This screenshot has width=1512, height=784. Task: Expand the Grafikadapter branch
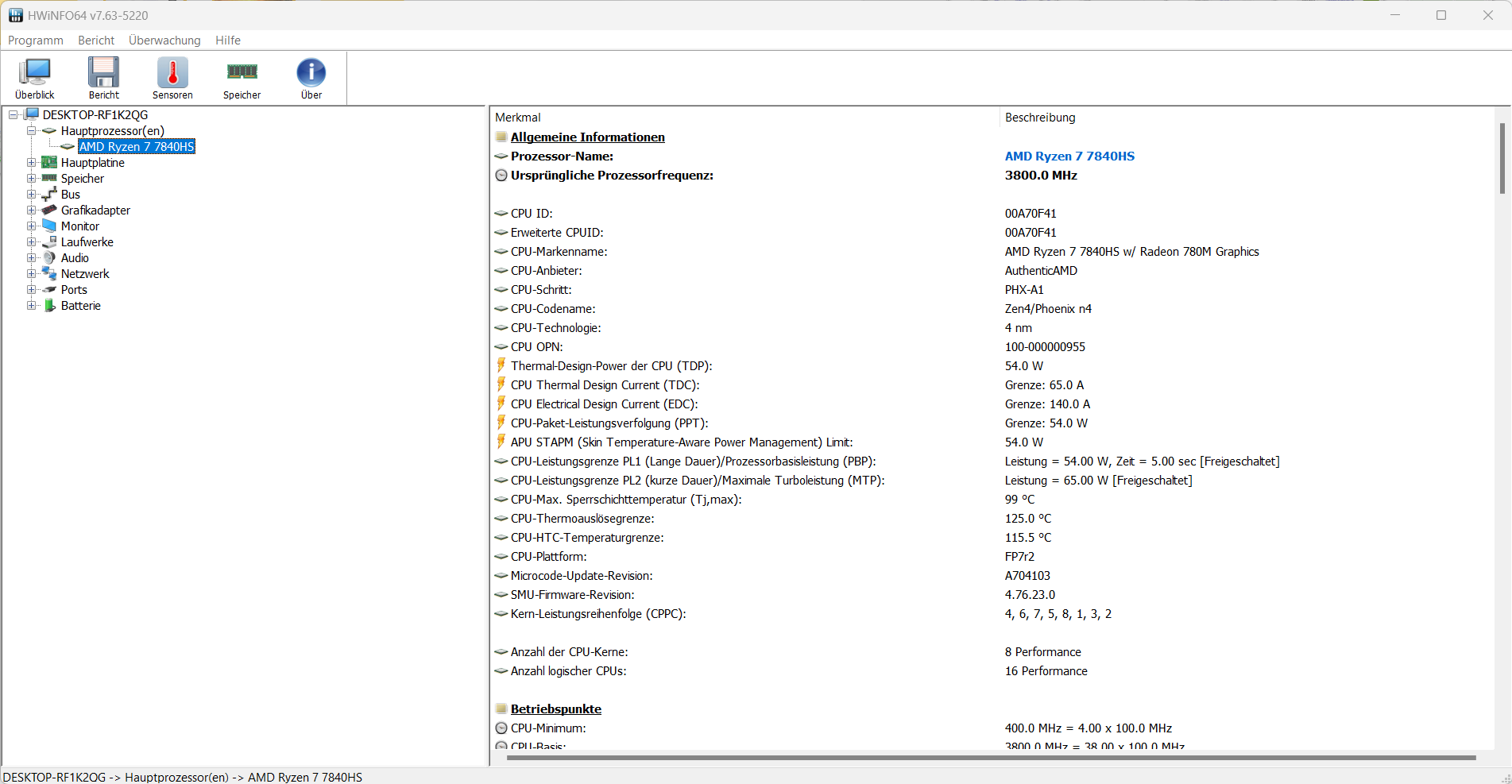31,210
